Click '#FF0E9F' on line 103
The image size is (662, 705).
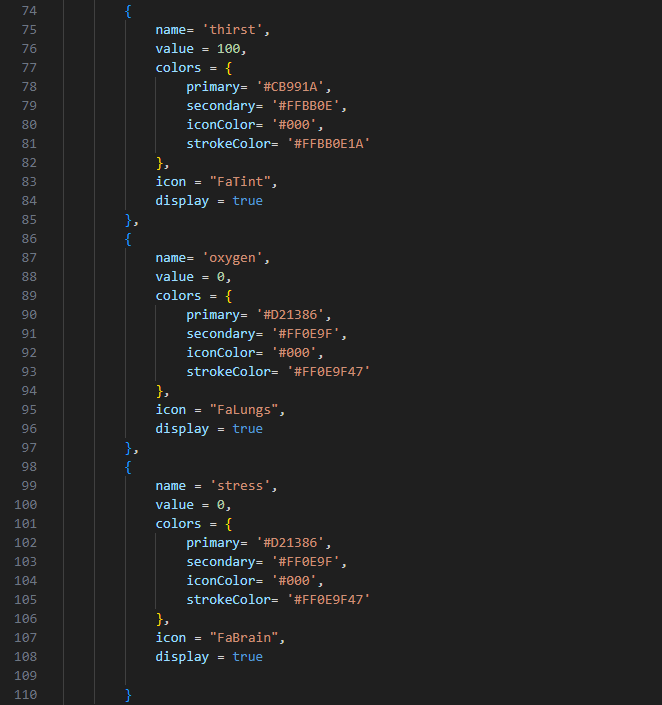tap(305, 562)
